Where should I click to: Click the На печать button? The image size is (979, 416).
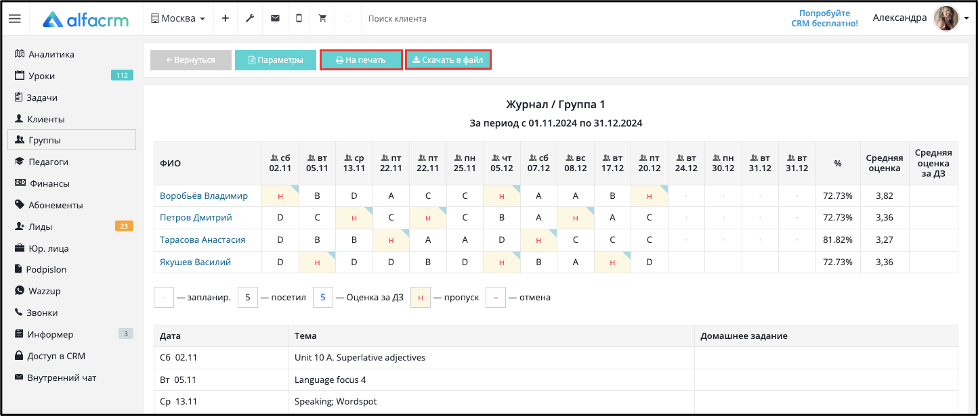(361, 60)
